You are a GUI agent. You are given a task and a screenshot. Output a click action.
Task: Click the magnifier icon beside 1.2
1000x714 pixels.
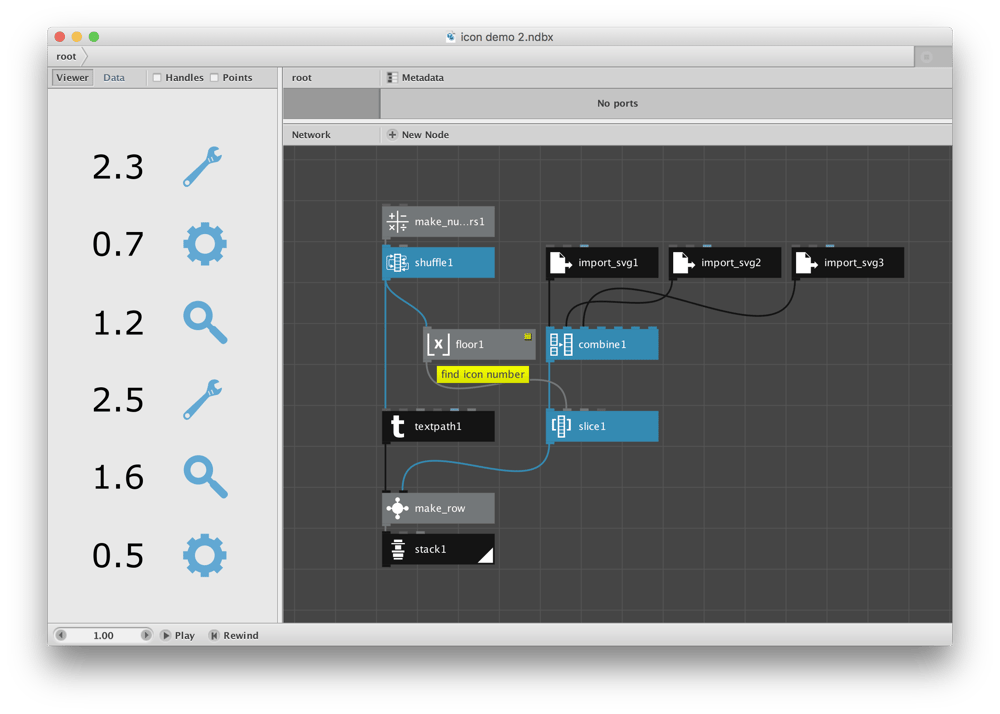[205, 322]
